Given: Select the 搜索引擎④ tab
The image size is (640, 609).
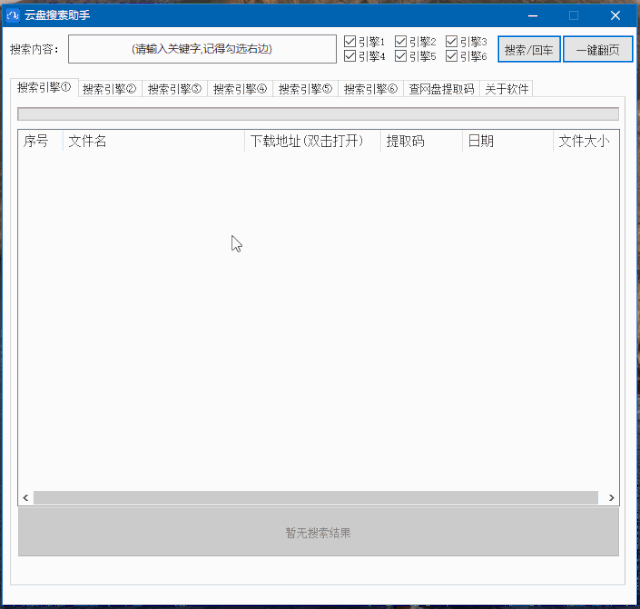Looking at the screenshot, I should pos(240,89).
